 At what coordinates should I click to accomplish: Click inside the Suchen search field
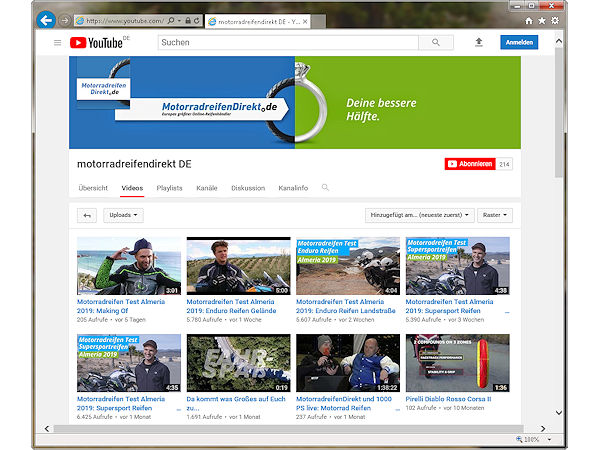click(288, 42)
